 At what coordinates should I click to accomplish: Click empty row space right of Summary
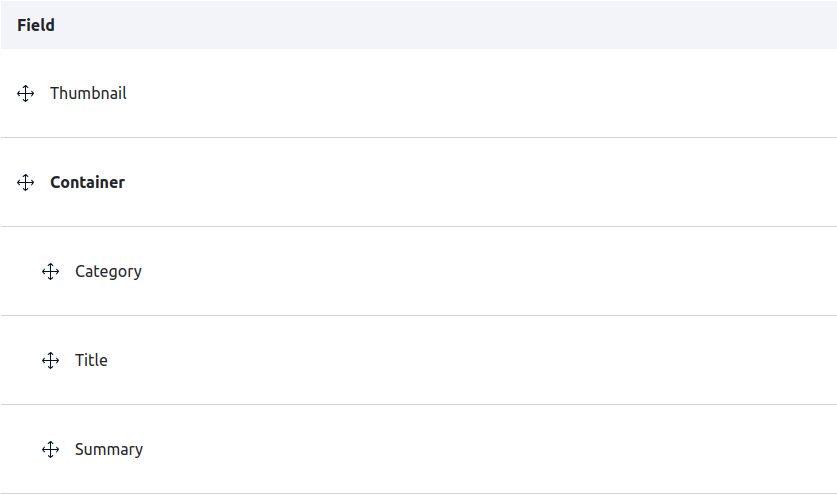[x=480, y=450]
